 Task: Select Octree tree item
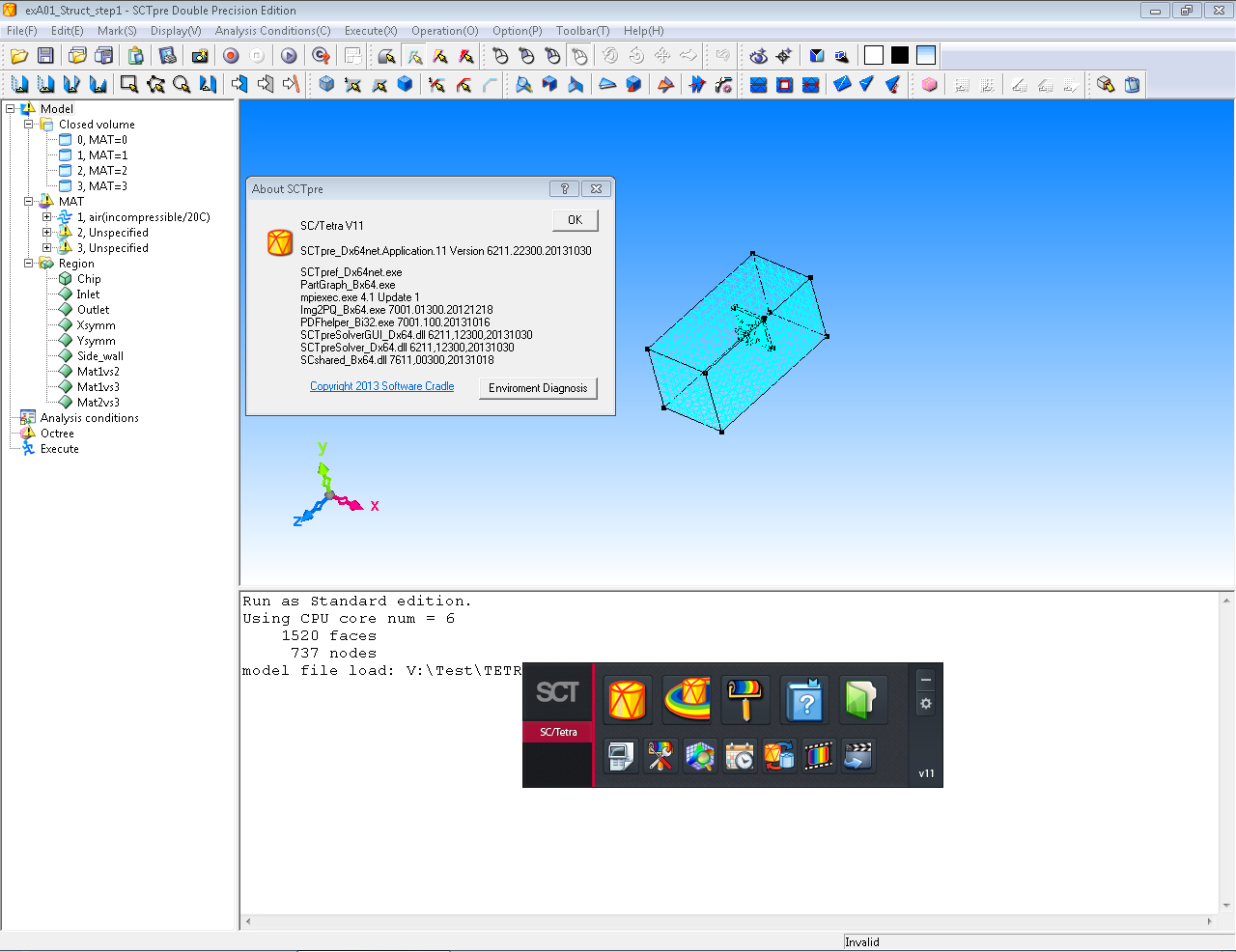(57, 434)
